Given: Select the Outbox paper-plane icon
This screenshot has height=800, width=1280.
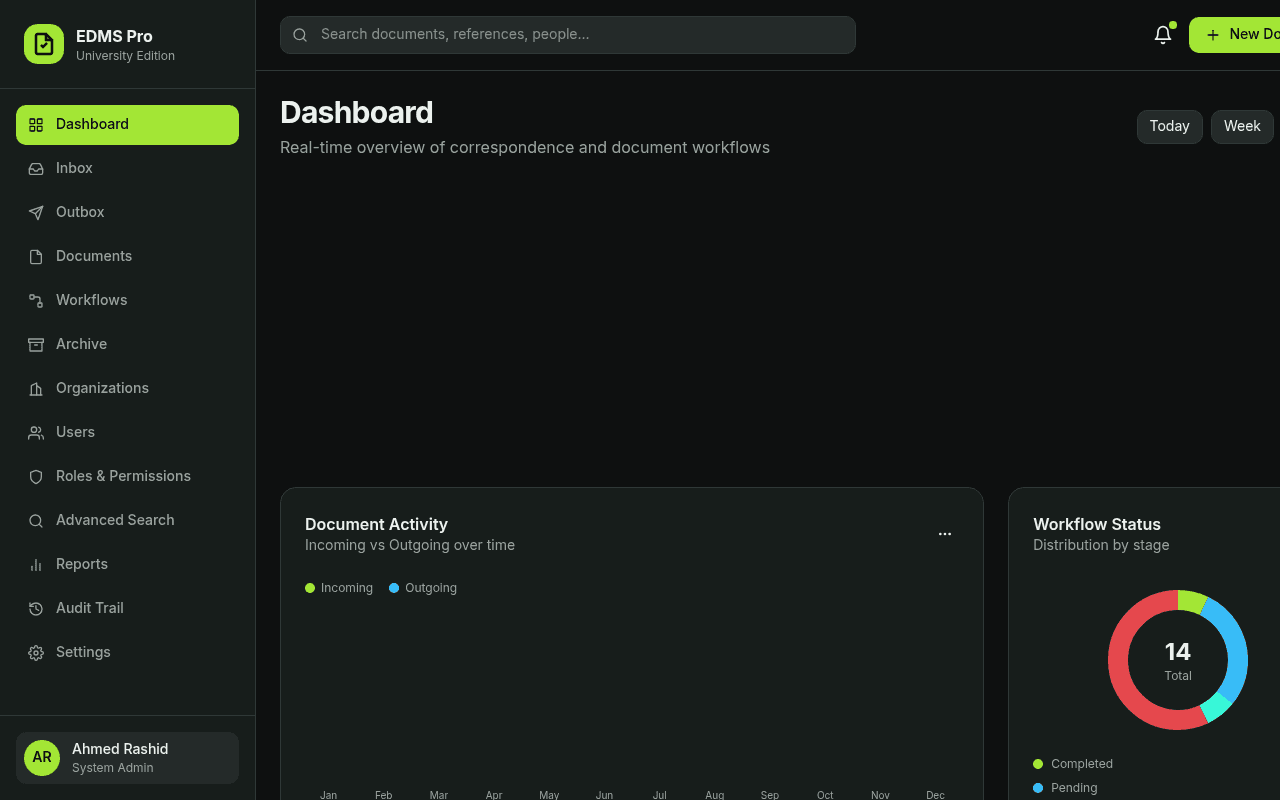Looking at the screenshot, I should click(x=36, y=212).
